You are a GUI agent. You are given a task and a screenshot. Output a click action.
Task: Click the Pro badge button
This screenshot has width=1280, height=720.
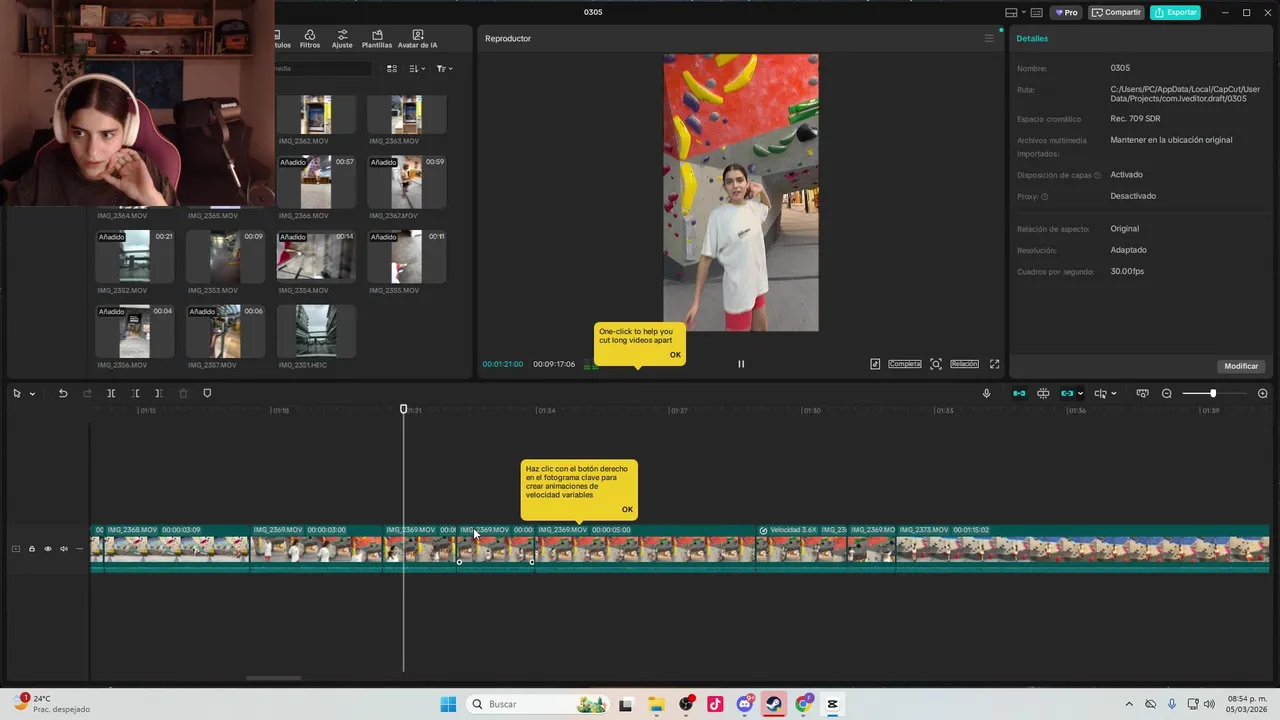pyautogui.click(x=1066, y=12)
